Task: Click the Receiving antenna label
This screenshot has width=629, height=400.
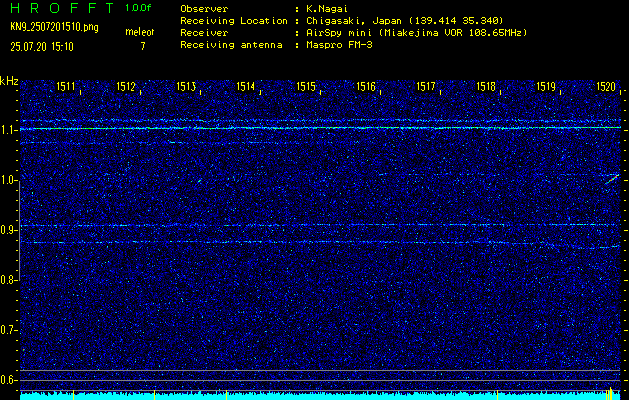Action: [231, 45]
